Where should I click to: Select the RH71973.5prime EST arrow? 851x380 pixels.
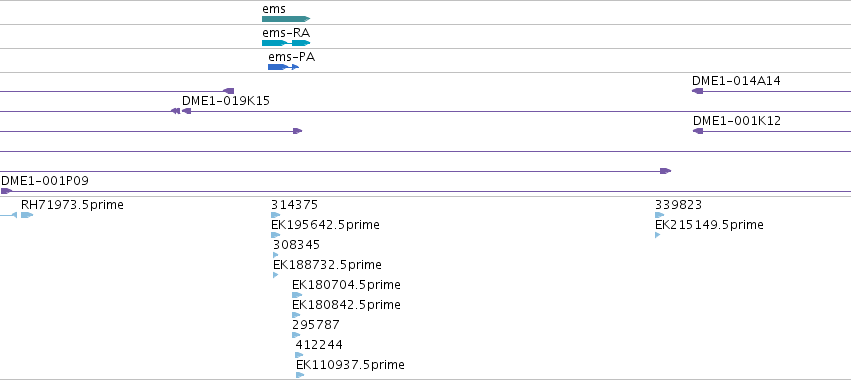pyautogui.click(x=27, y=215)
